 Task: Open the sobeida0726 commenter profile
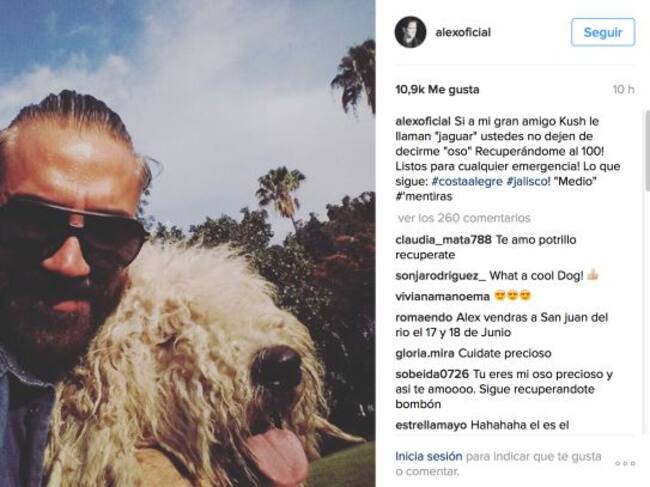pos(432,374)
